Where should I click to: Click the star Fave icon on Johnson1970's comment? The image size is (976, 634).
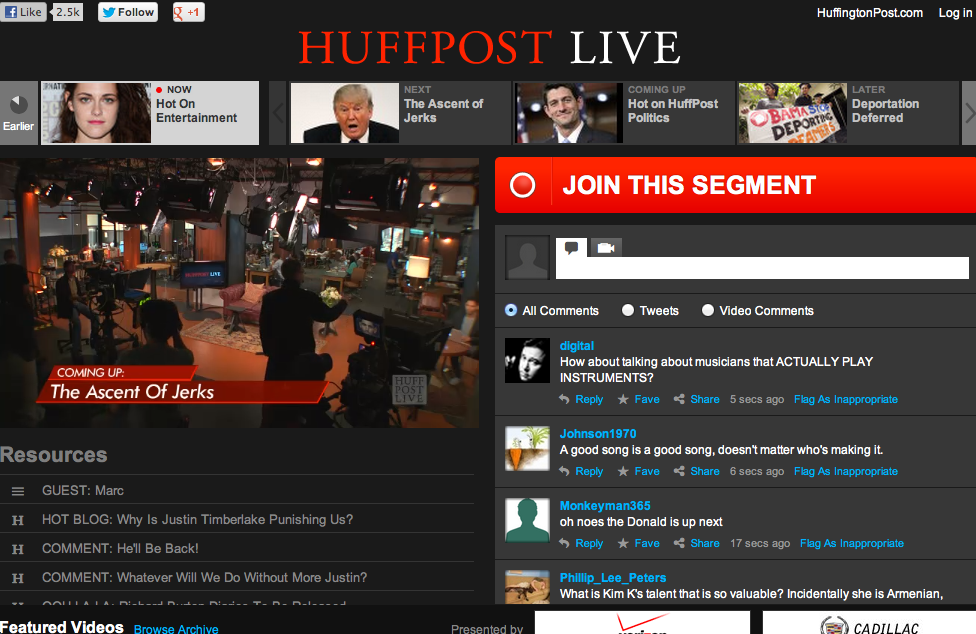tap(623, 472)
